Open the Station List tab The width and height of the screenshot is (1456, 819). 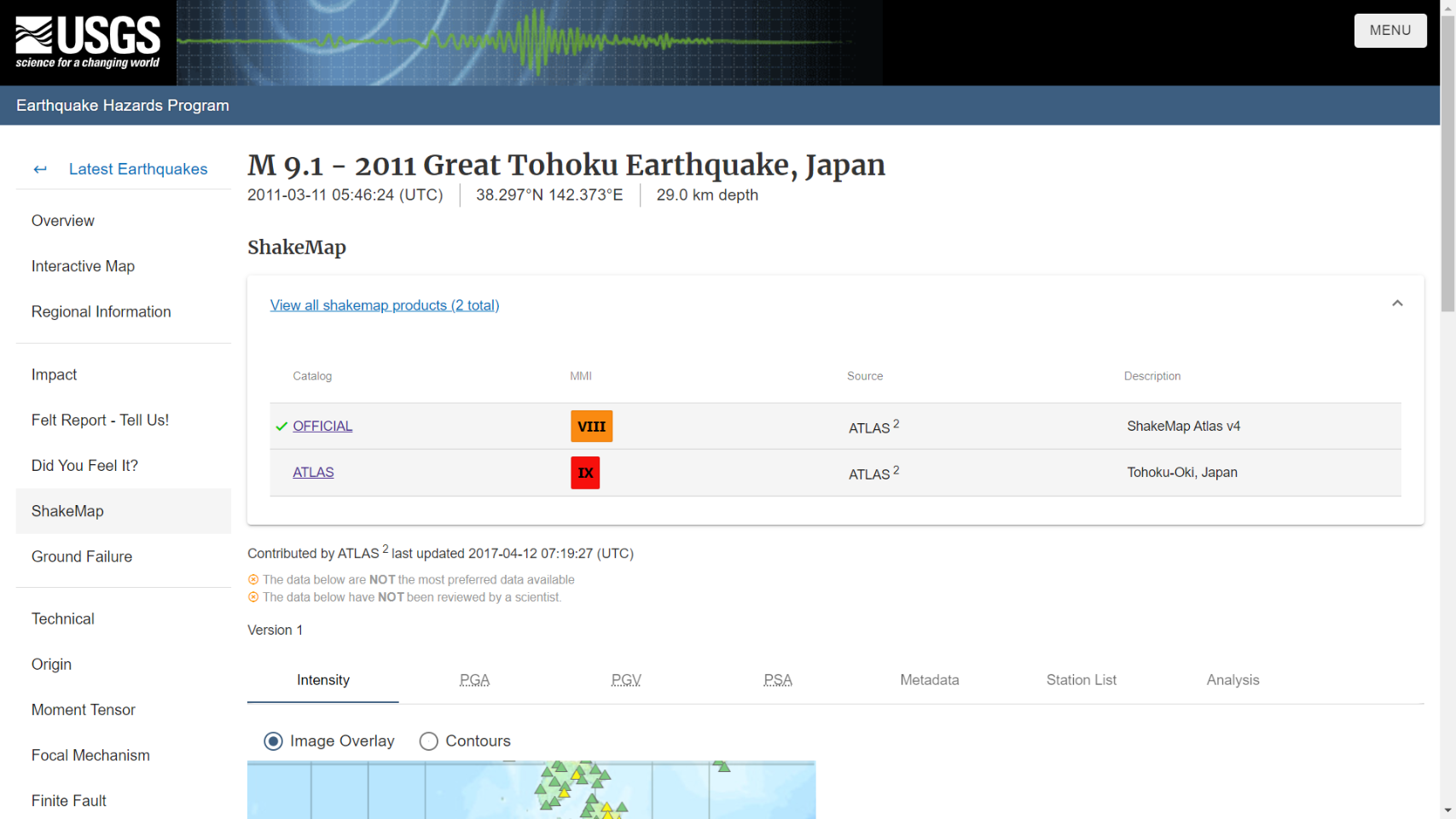tap(1081, 680)
